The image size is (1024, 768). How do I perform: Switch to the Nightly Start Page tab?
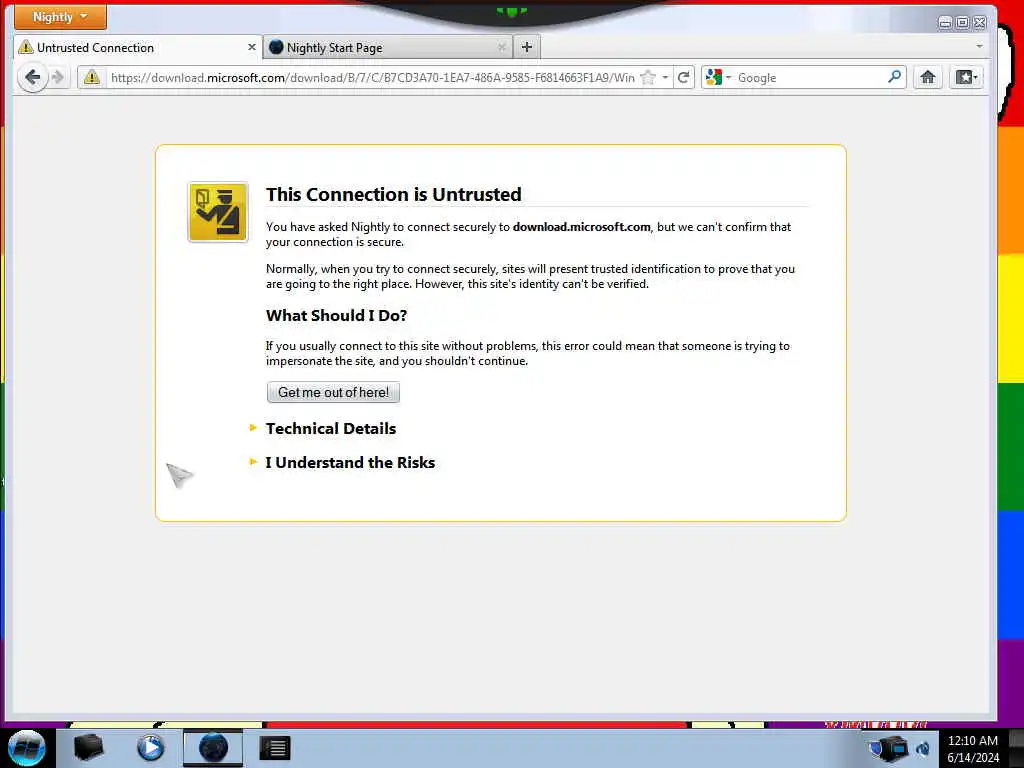coord(388,48)
